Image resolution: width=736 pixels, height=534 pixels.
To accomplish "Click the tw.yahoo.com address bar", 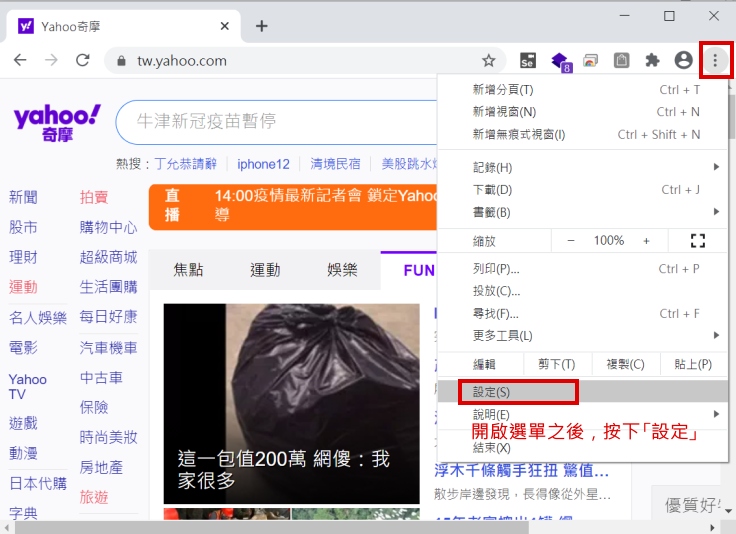I will [305, 61].
